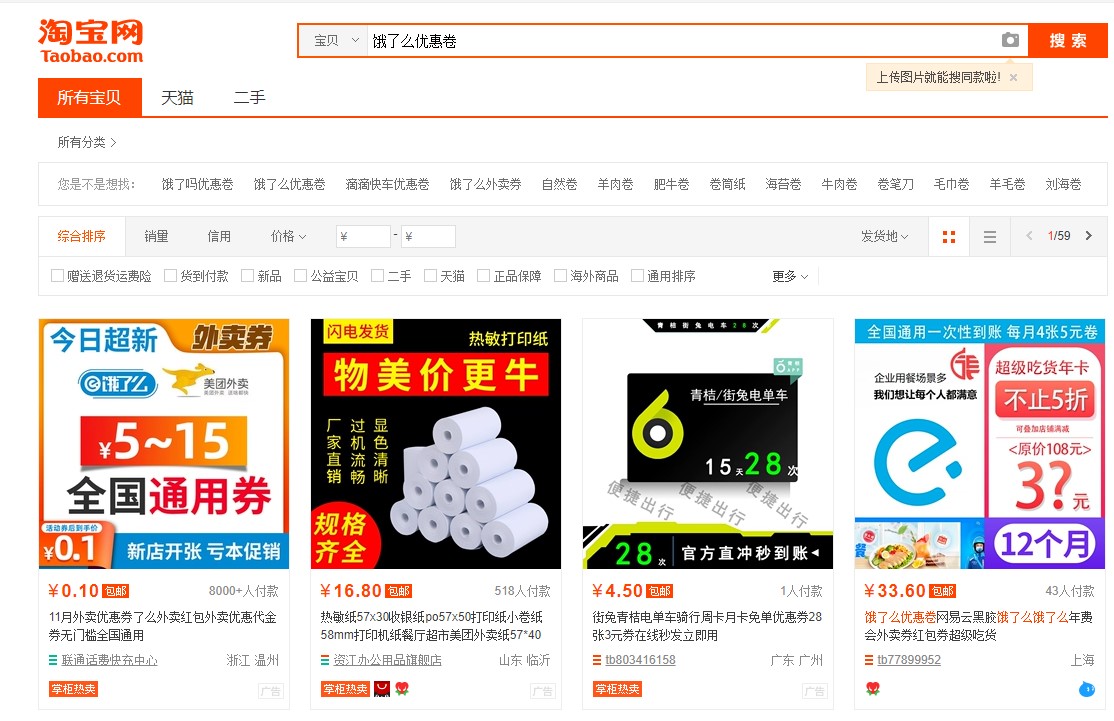Open the 宝贝 search type dropdown

[x=335, y=41]
